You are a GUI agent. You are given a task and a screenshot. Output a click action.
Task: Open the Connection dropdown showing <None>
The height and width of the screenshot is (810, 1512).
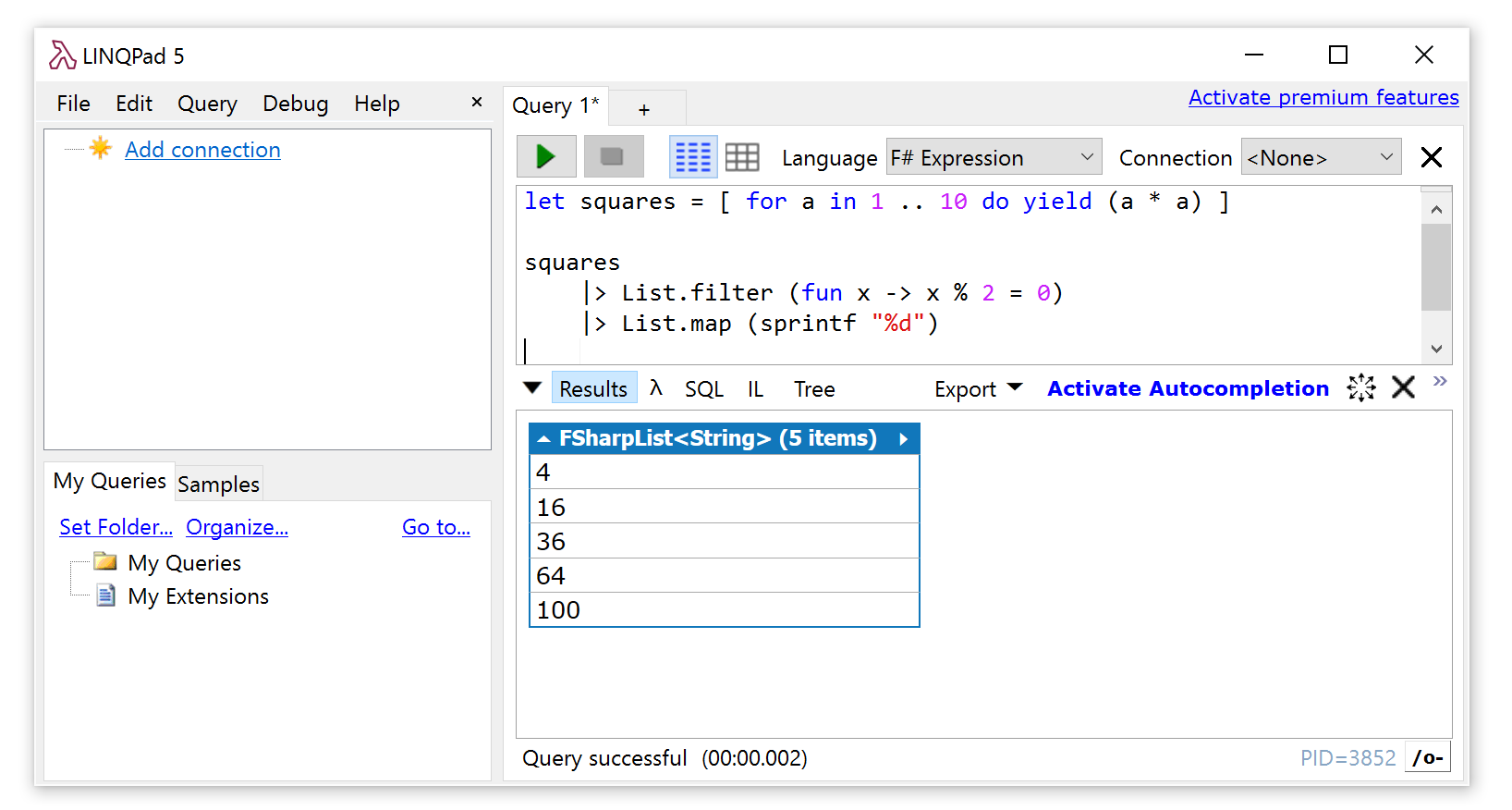pyautogui.click(x=1321, y=157)
